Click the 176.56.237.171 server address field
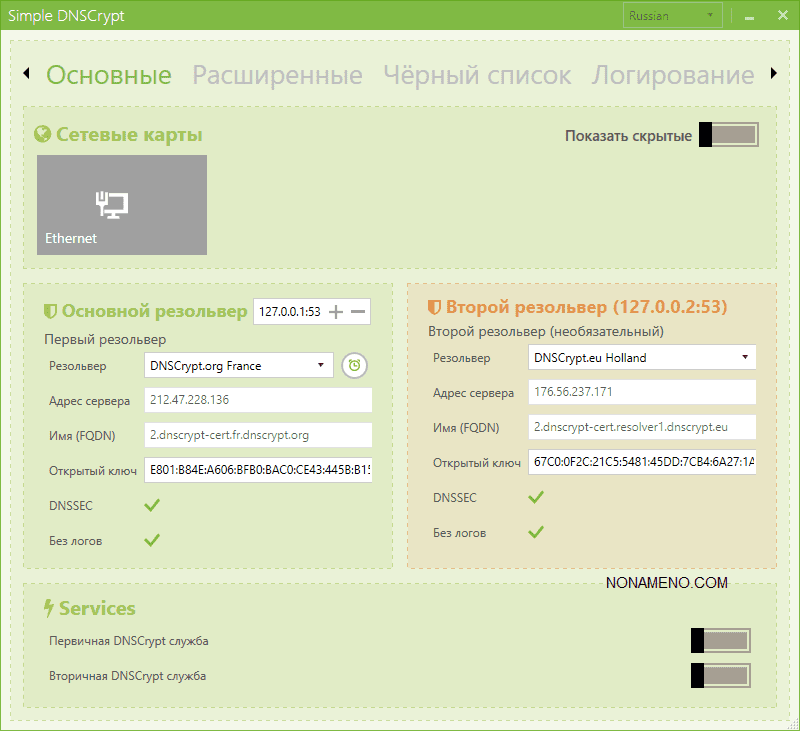 point(642,393)
